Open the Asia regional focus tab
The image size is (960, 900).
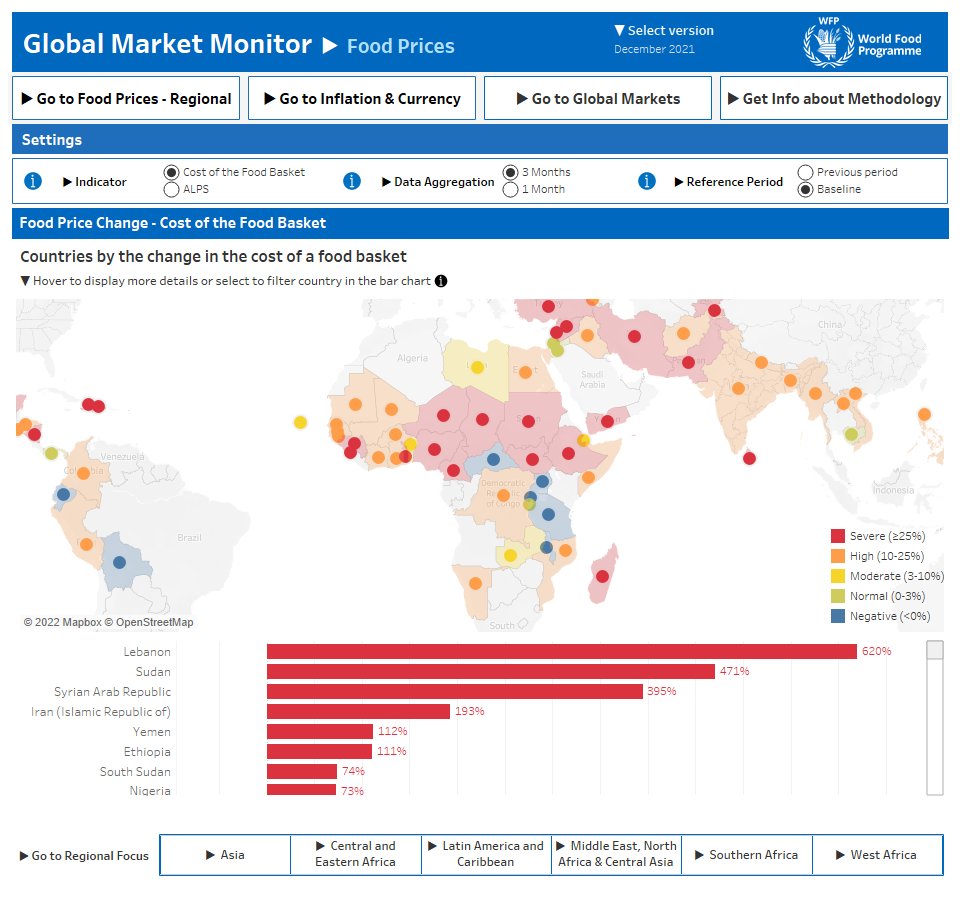click(x=225, y=855)
